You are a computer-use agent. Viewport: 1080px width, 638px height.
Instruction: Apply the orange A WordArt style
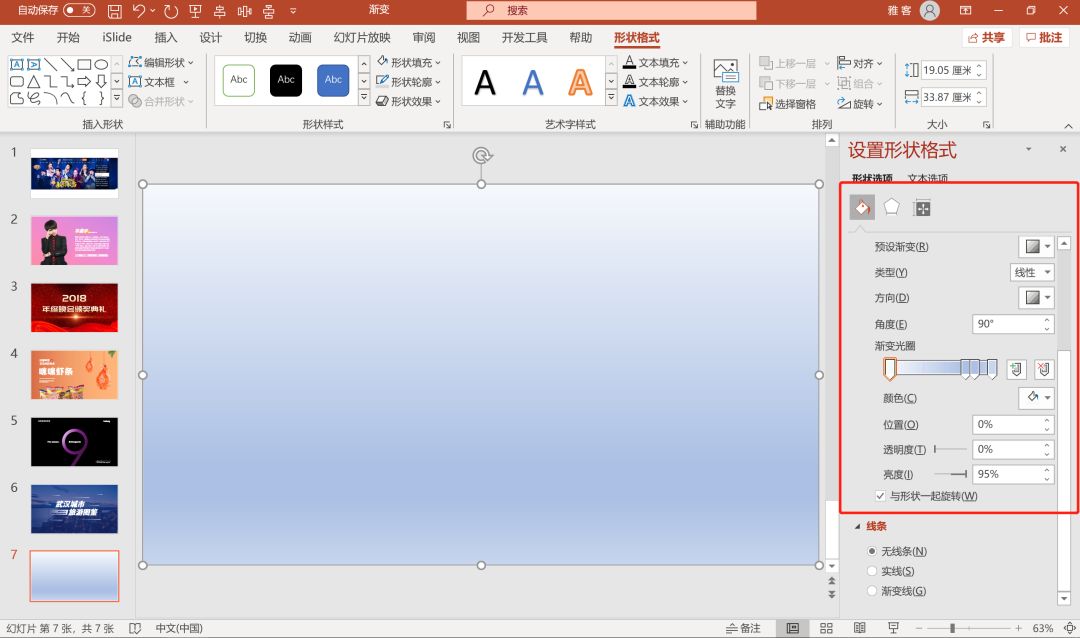click(580, 83)
